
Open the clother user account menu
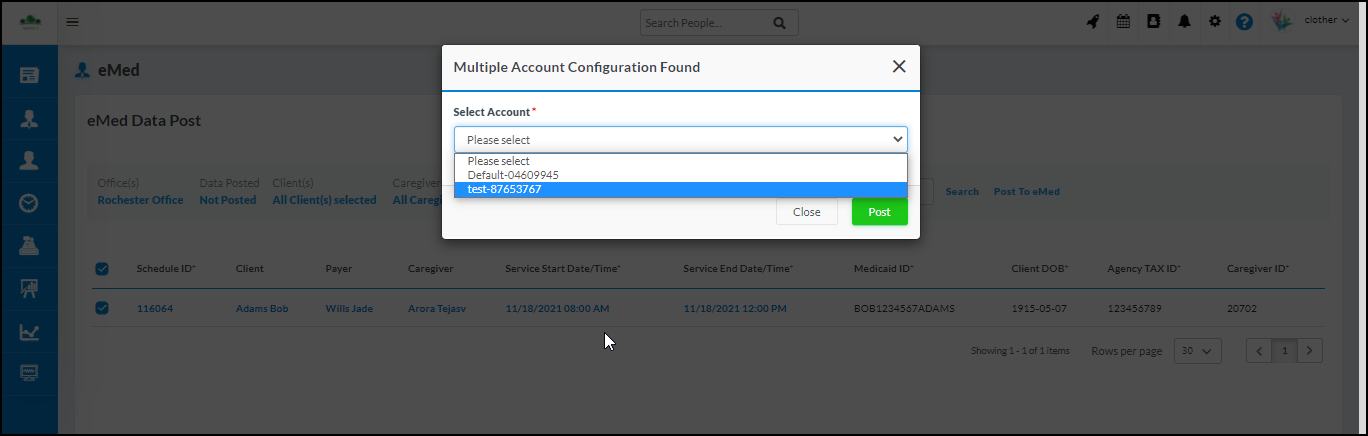1326,20
